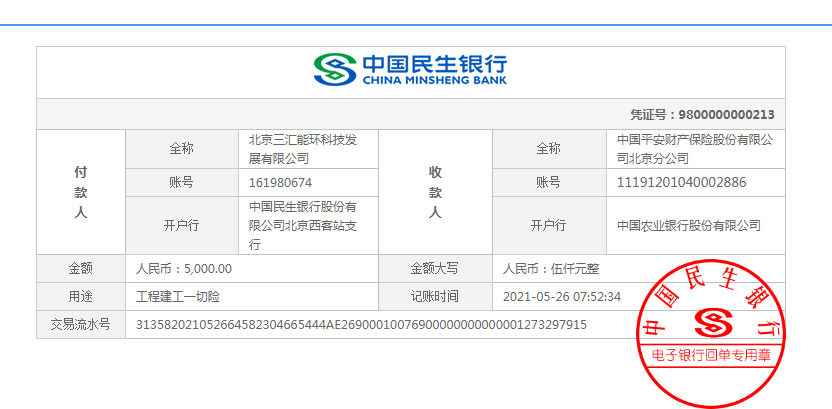Select purpose 工程建工一切险

(178, 297)
